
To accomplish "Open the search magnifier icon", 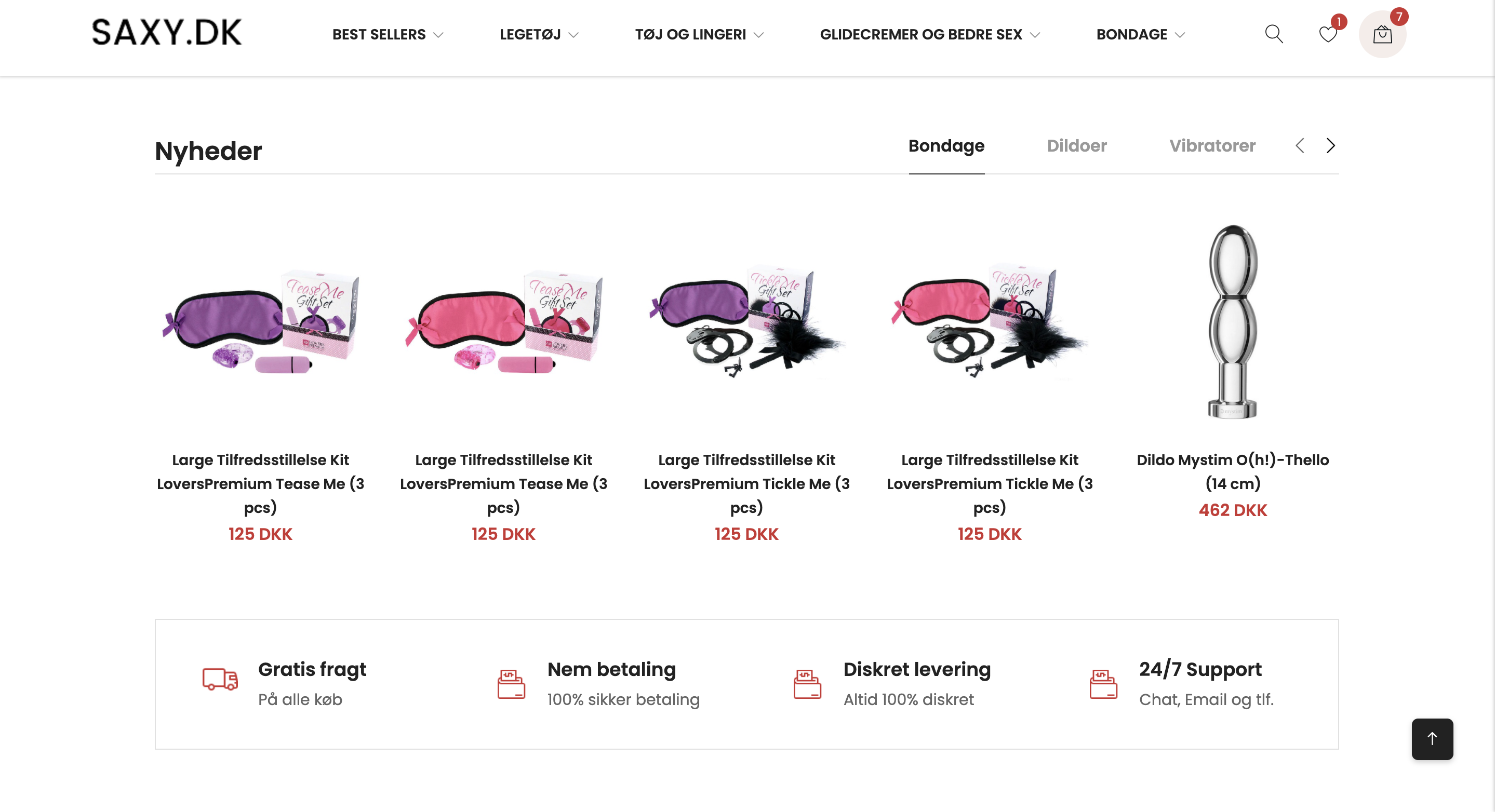I will 1273,34.
